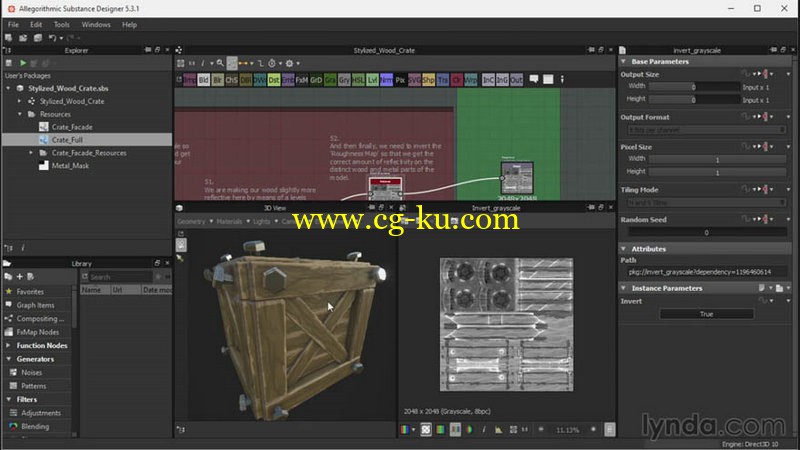Add a Grayscale Conversion (Gry) node
The image size is (800, 450).
click(344, 80)
